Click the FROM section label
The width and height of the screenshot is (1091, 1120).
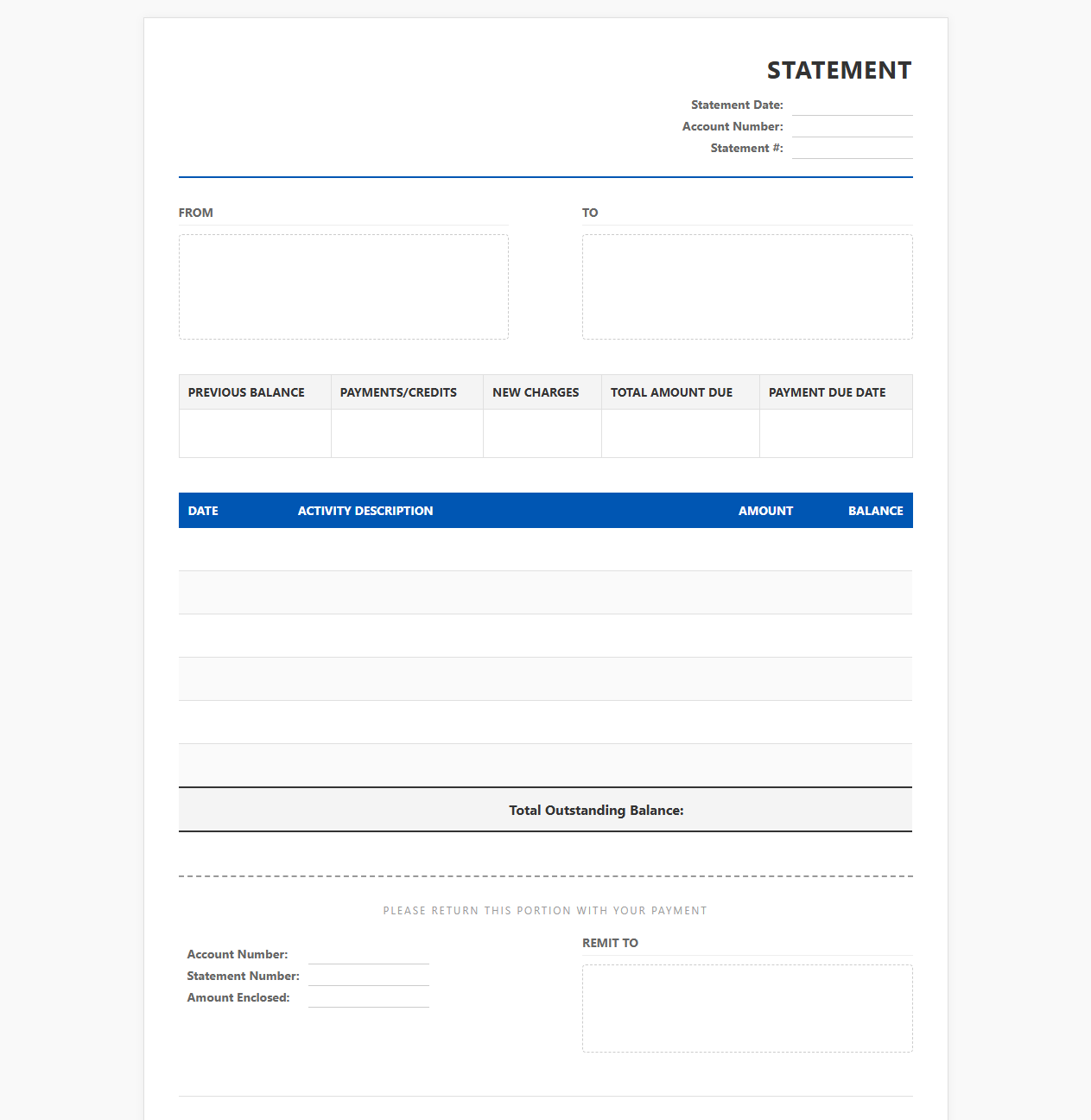coord(196,213)
